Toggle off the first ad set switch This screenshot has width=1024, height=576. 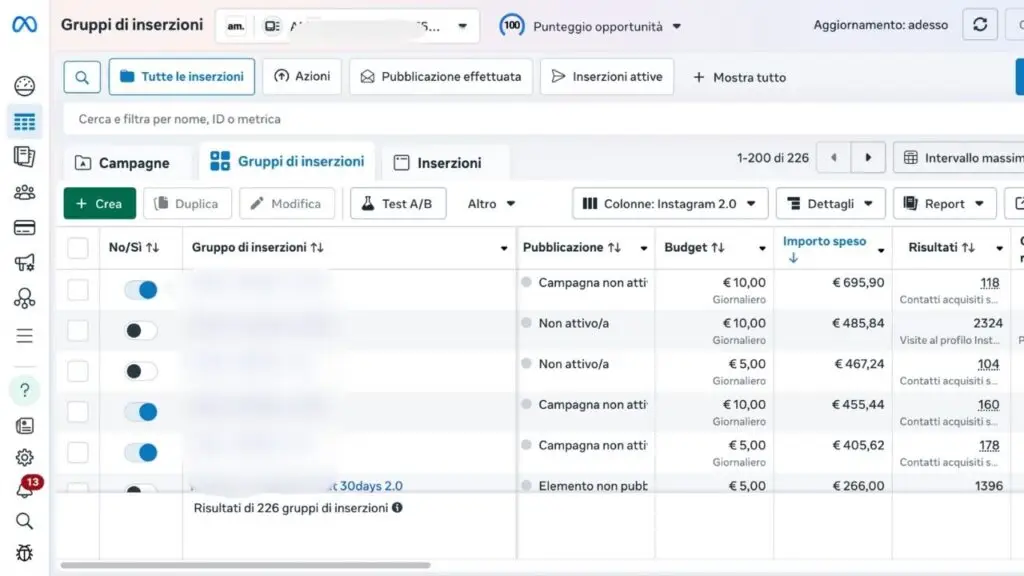(140, 290)
